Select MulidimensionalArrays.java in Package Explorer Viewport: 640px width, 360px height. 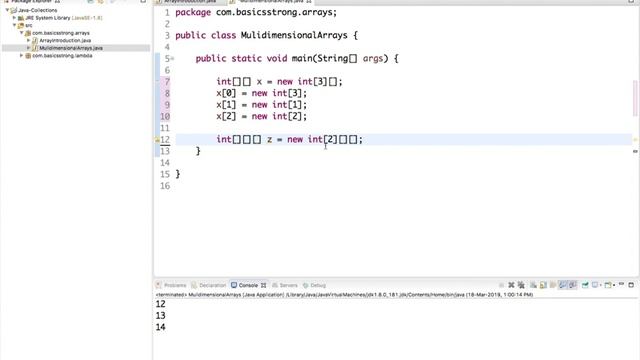coord(71,48)
